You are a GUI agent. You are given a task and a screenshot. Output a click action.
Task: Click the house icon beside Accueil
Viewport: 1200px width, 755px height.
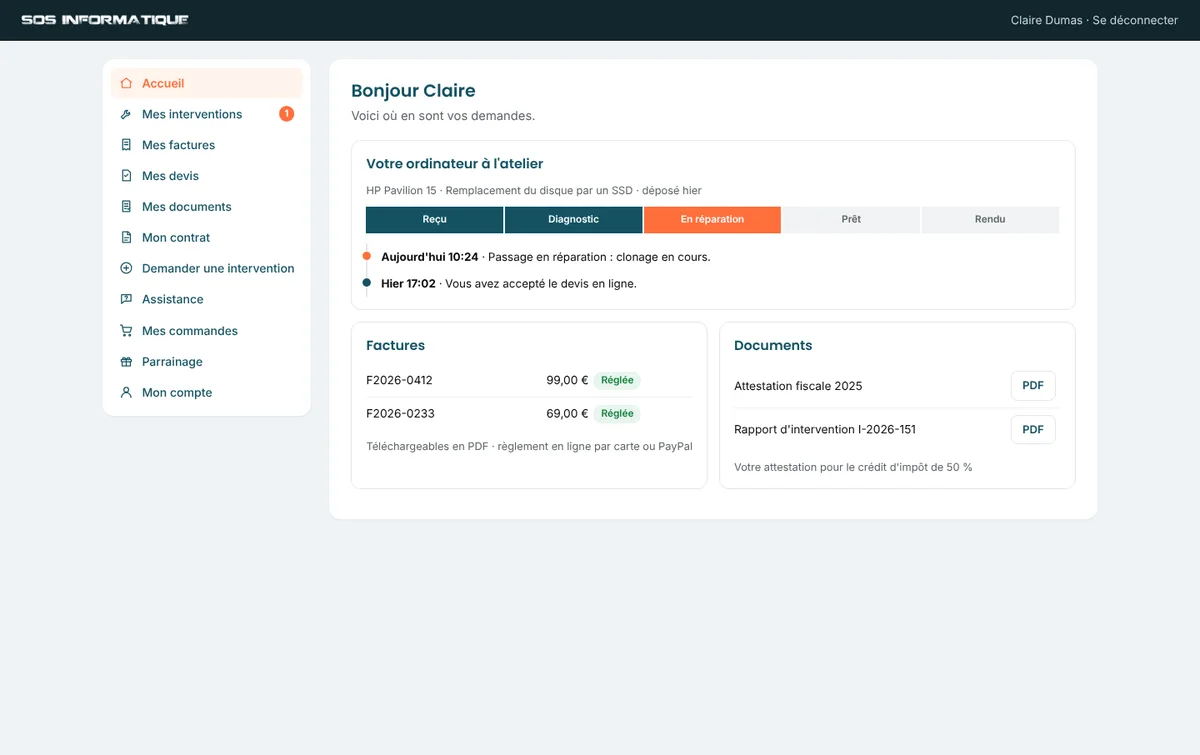(126, 83)
